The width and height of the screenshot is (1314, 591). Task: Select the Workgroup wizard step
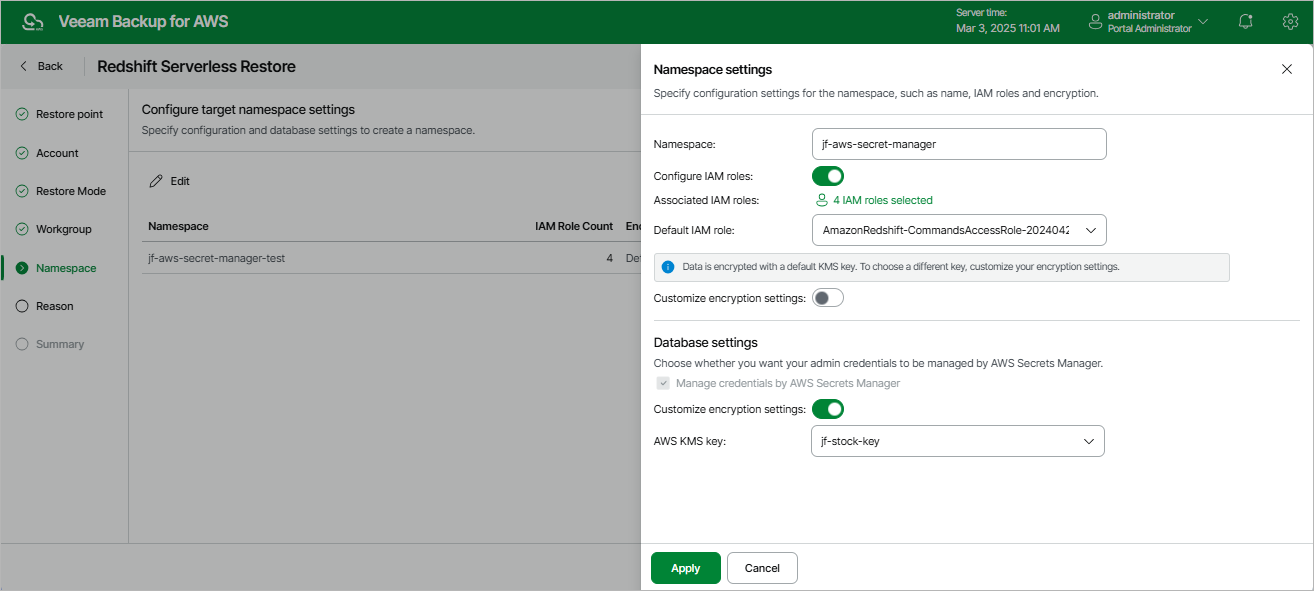[x=63, y=229]
